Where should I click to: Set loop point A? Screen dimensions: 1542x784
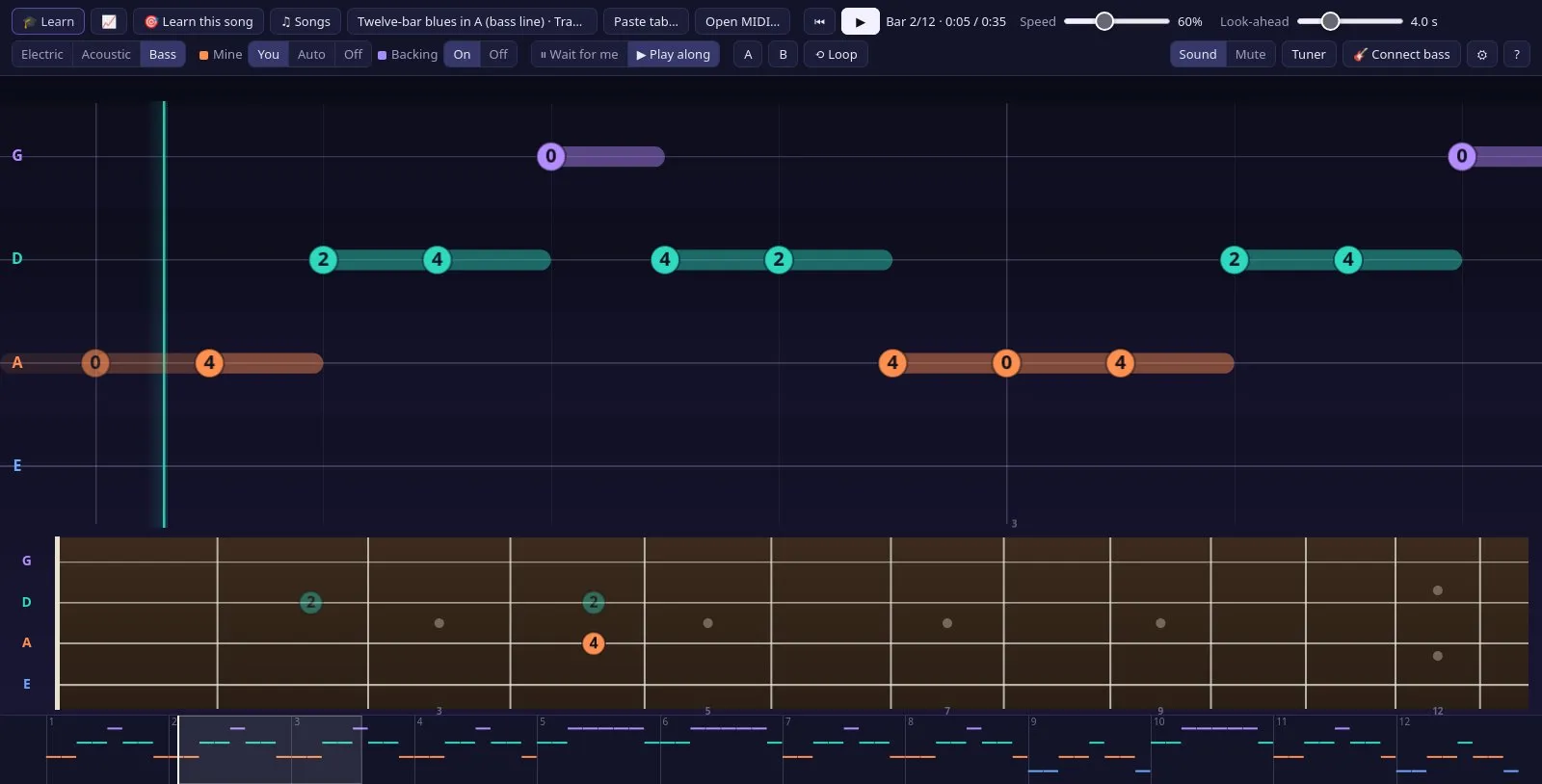click(748, 54)
